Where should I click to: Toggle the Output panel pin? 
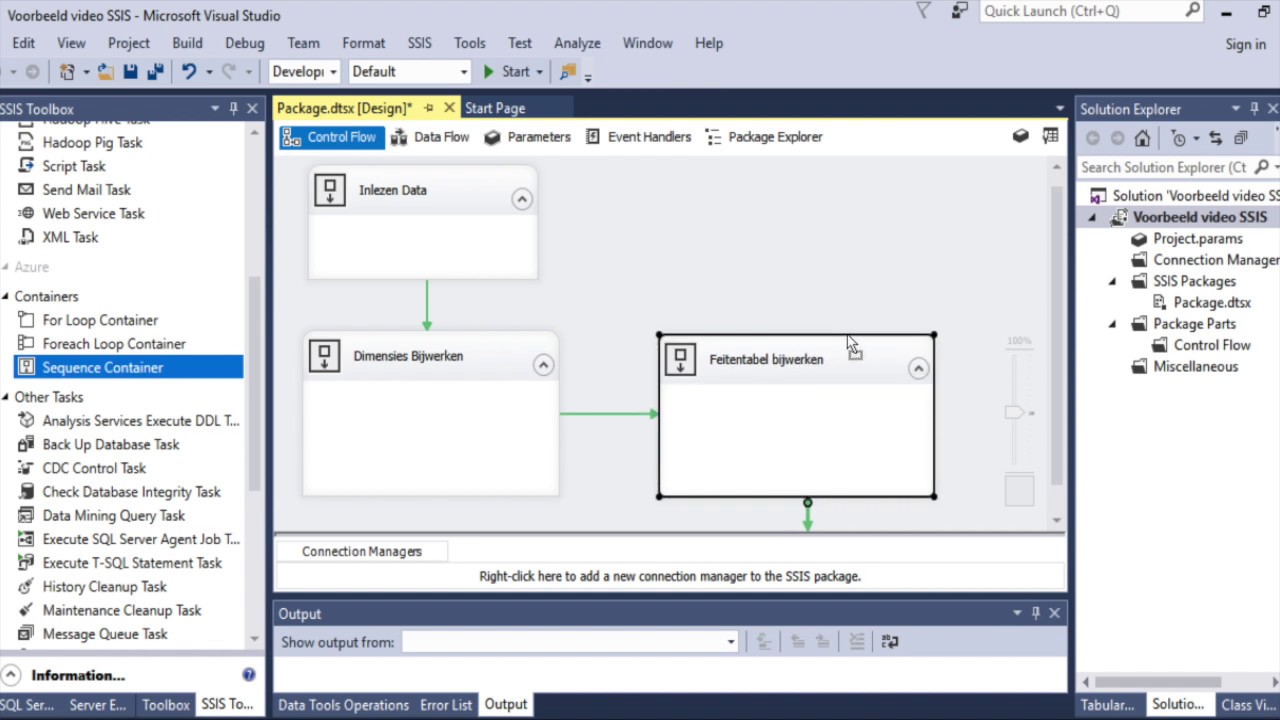click(x=1036, y=613)
